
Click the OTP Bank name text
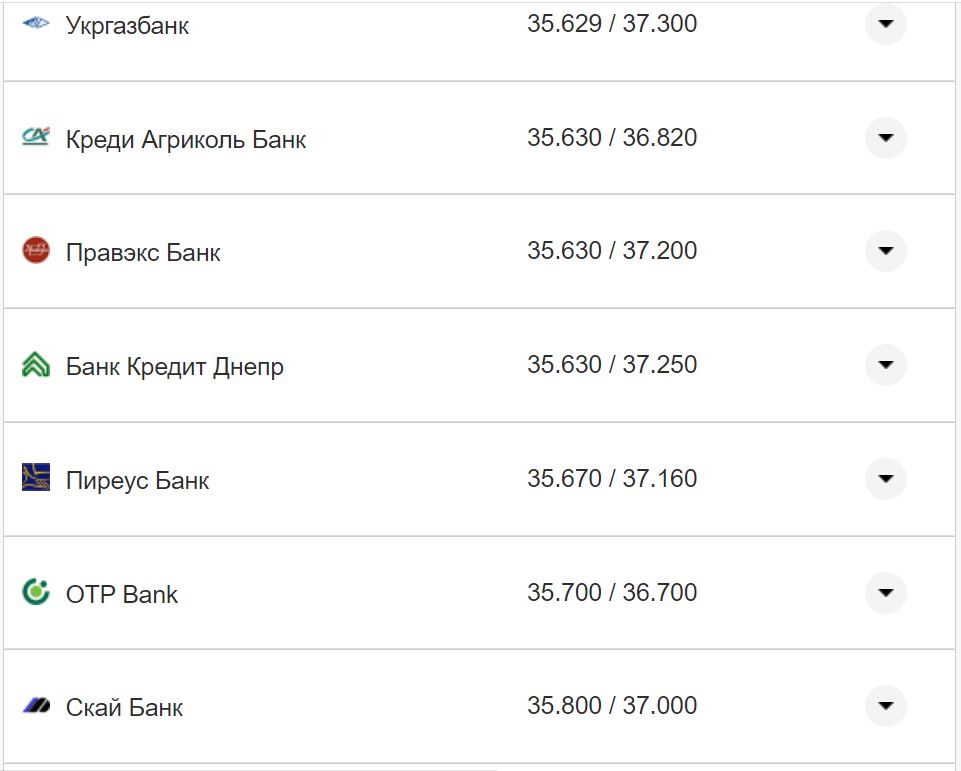pyautogui.click(x=122, y=594)
